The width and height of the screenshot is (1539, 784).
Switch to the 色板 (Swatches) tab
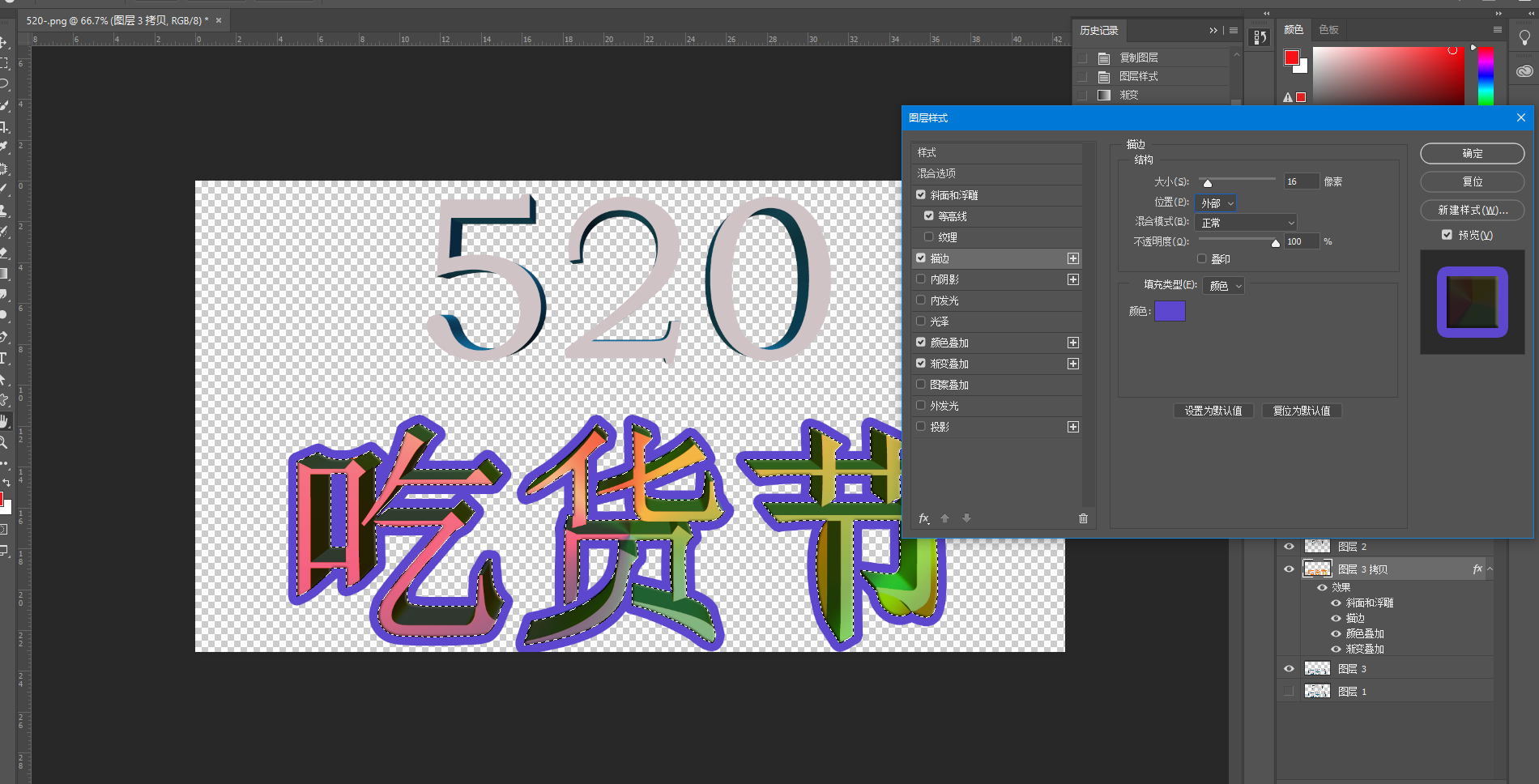[1328, 30]
